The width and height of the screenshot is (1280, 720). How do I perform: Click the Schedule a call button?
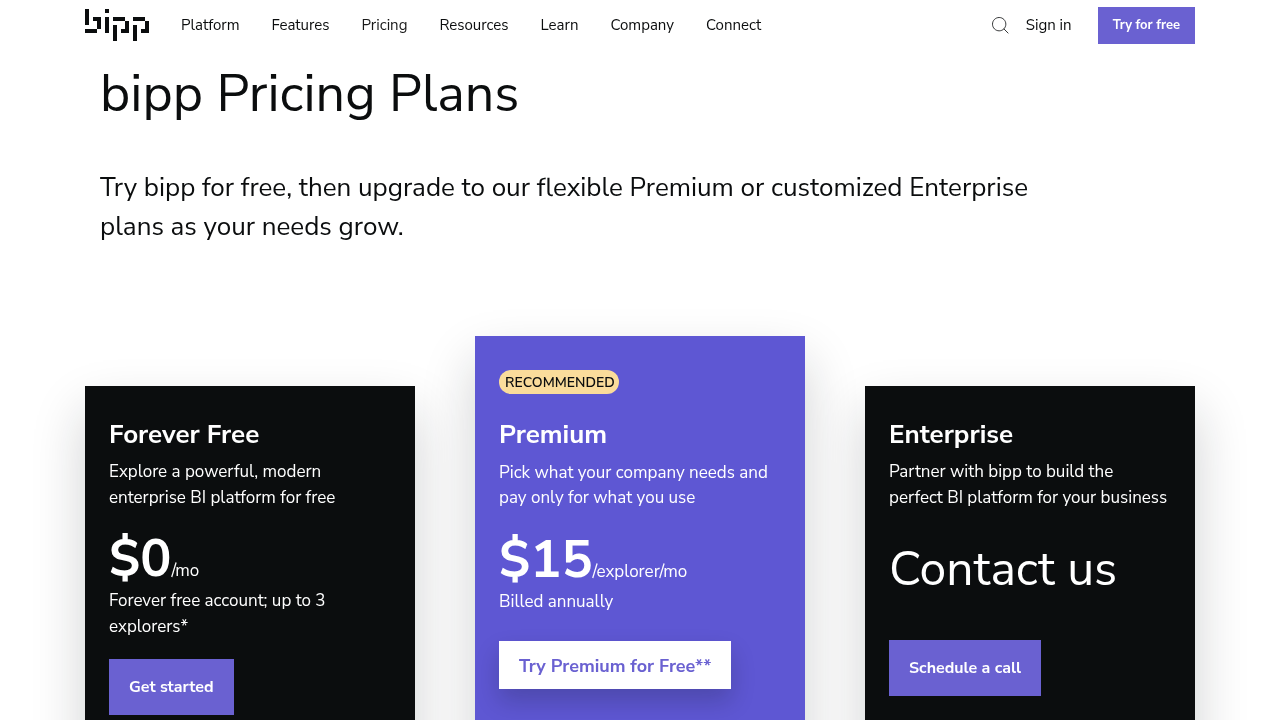tap(965, 668)
